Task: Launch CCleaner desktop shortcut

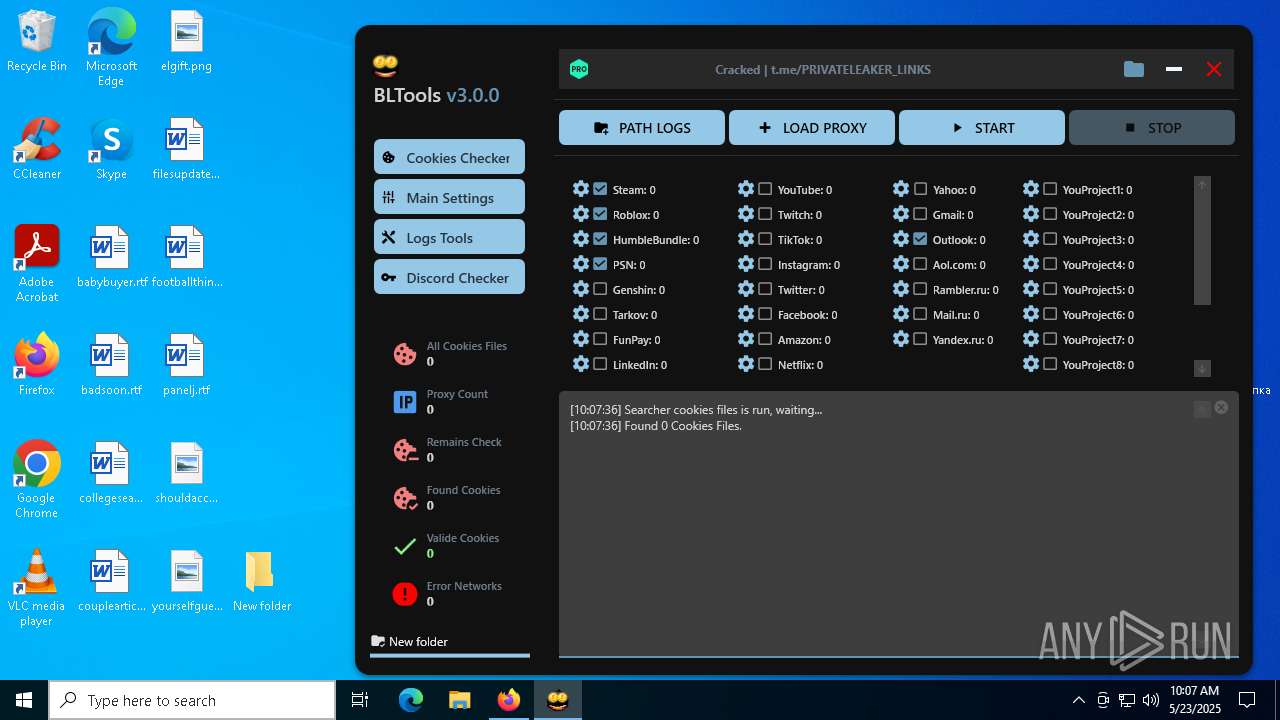Action: point(37,149)
